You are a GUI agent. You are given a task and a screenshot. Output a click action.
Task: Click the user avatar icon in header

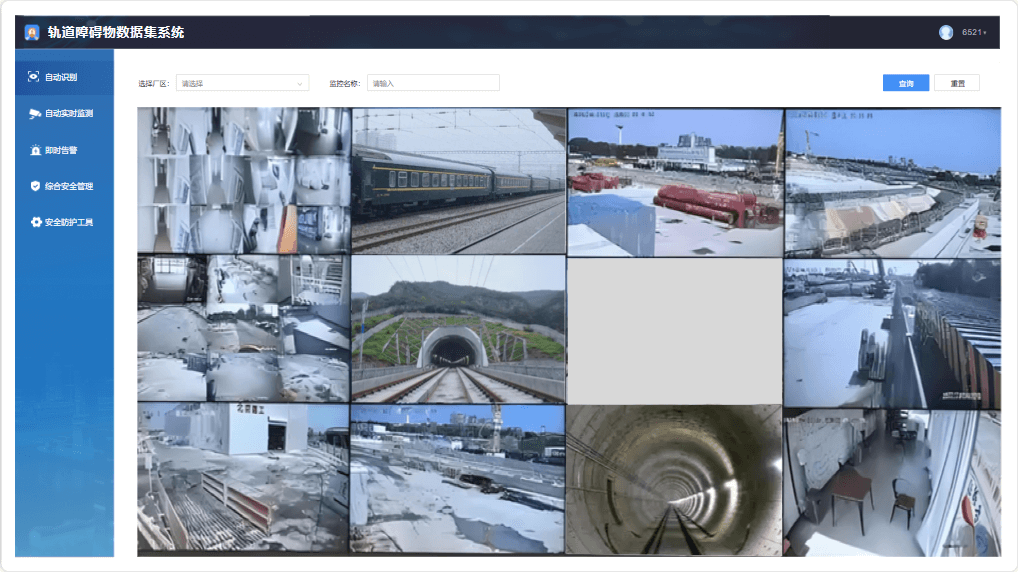[945, 32]
